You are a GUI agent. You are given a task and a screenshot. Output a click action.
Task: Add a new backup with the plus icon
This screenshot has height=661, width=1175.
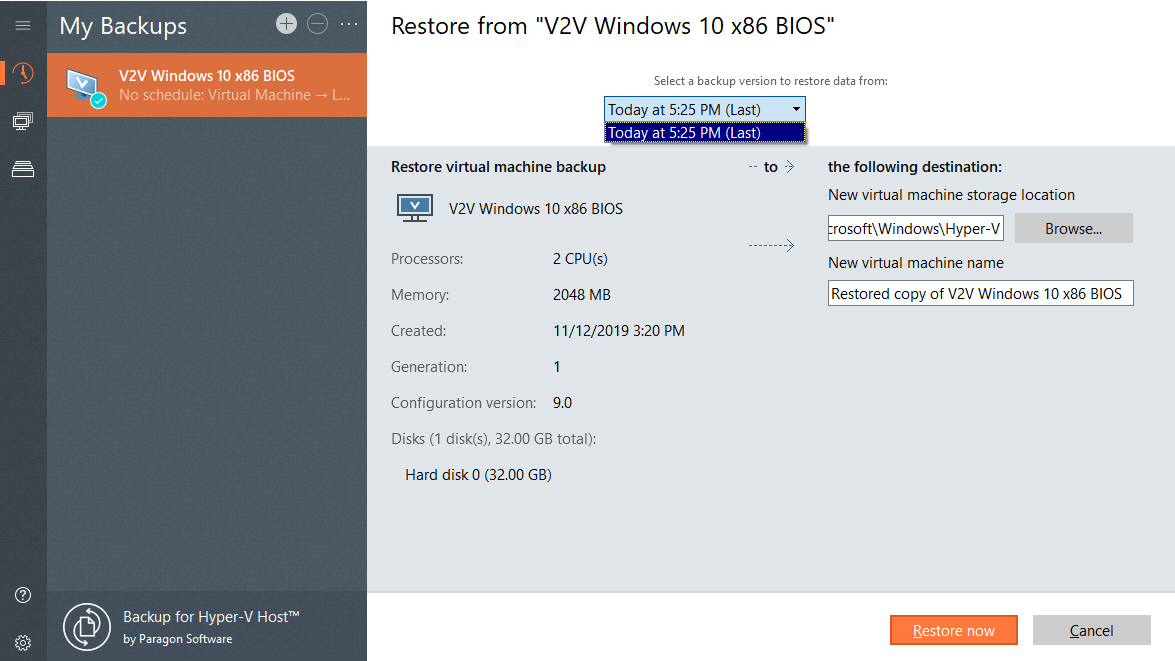coord(286,22)
